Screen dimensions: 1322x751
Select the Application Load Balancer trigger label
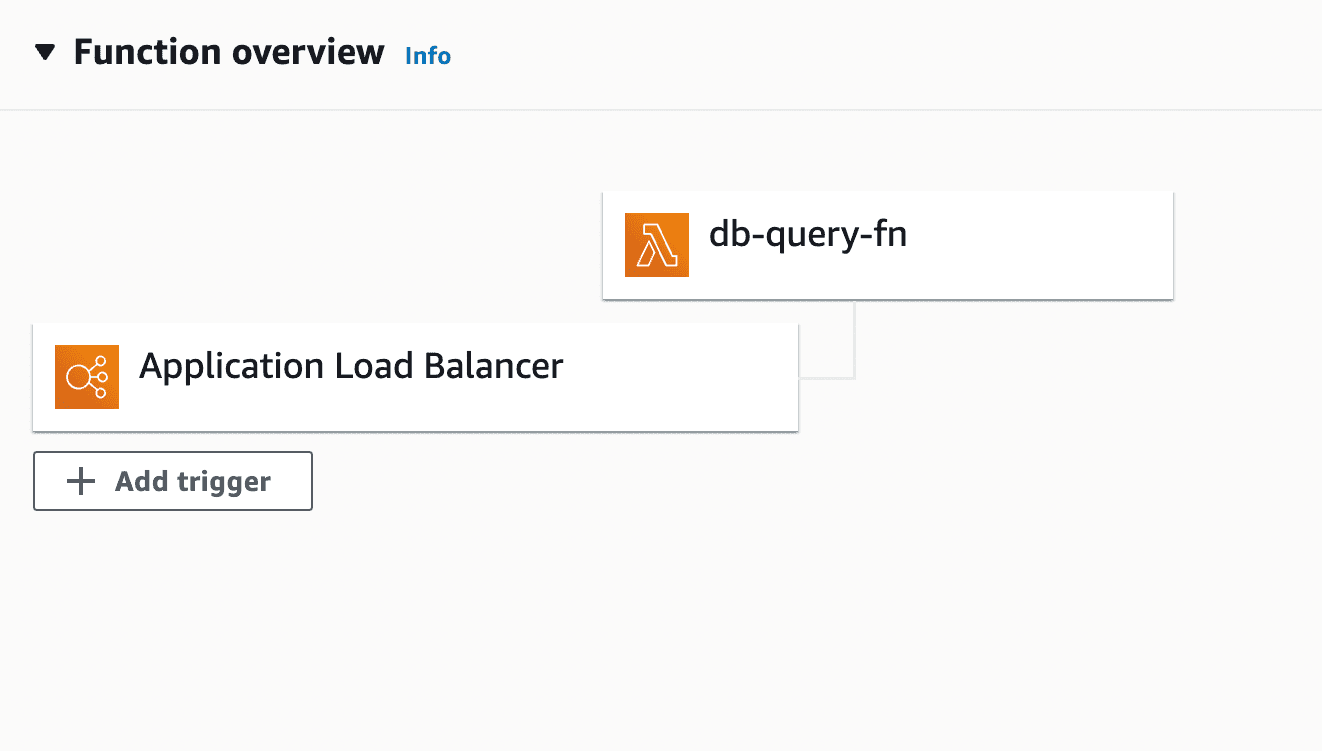click(350, 366)
